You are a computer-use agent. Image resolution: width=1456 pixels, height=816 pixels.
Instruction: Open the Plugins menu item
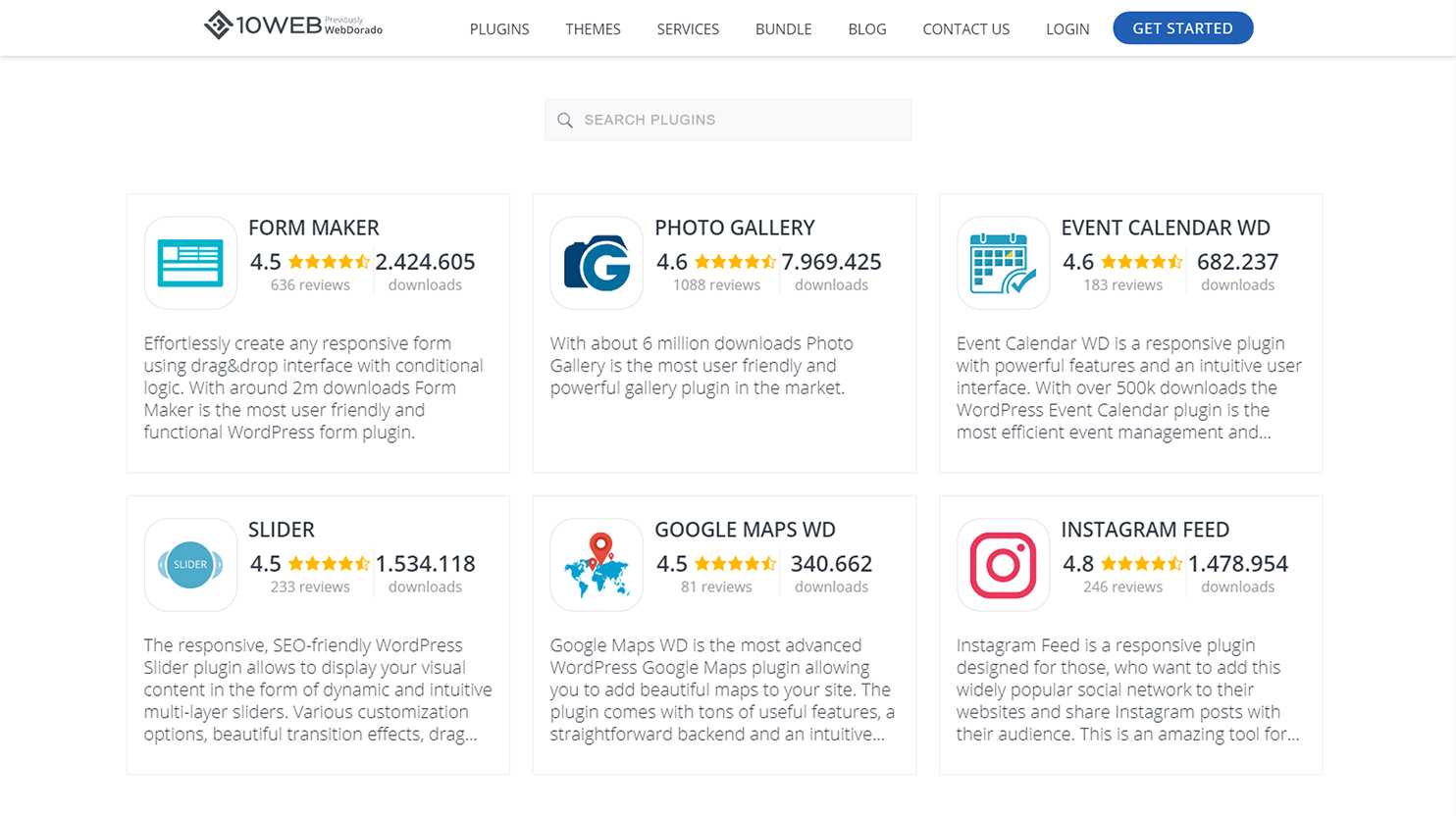pos(499,29)
